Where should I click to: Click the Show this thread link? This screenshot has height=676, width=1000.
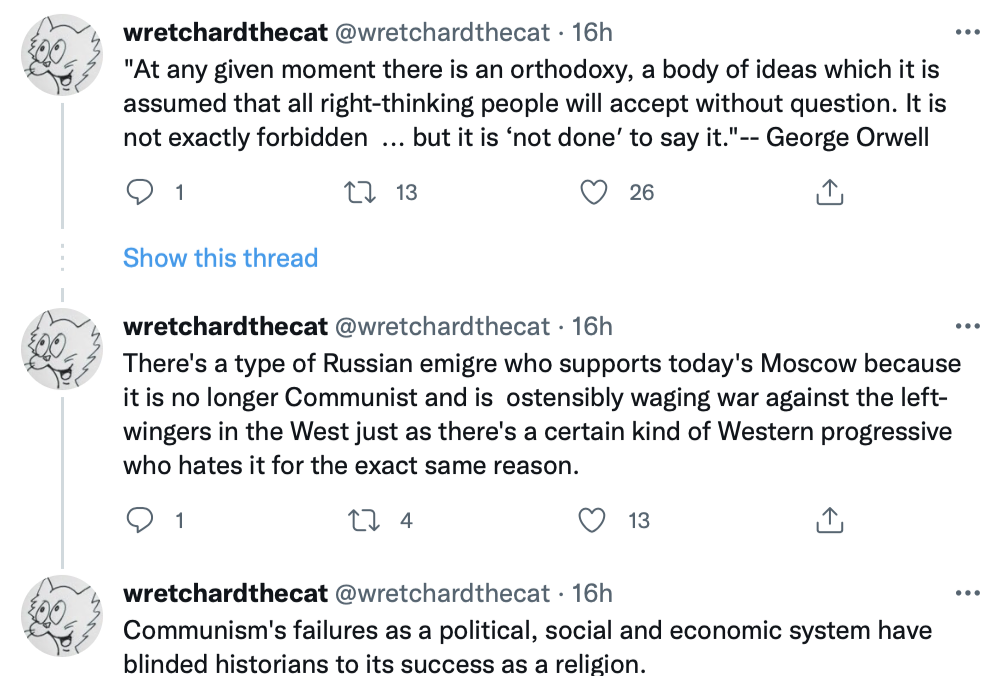[220, 258]
